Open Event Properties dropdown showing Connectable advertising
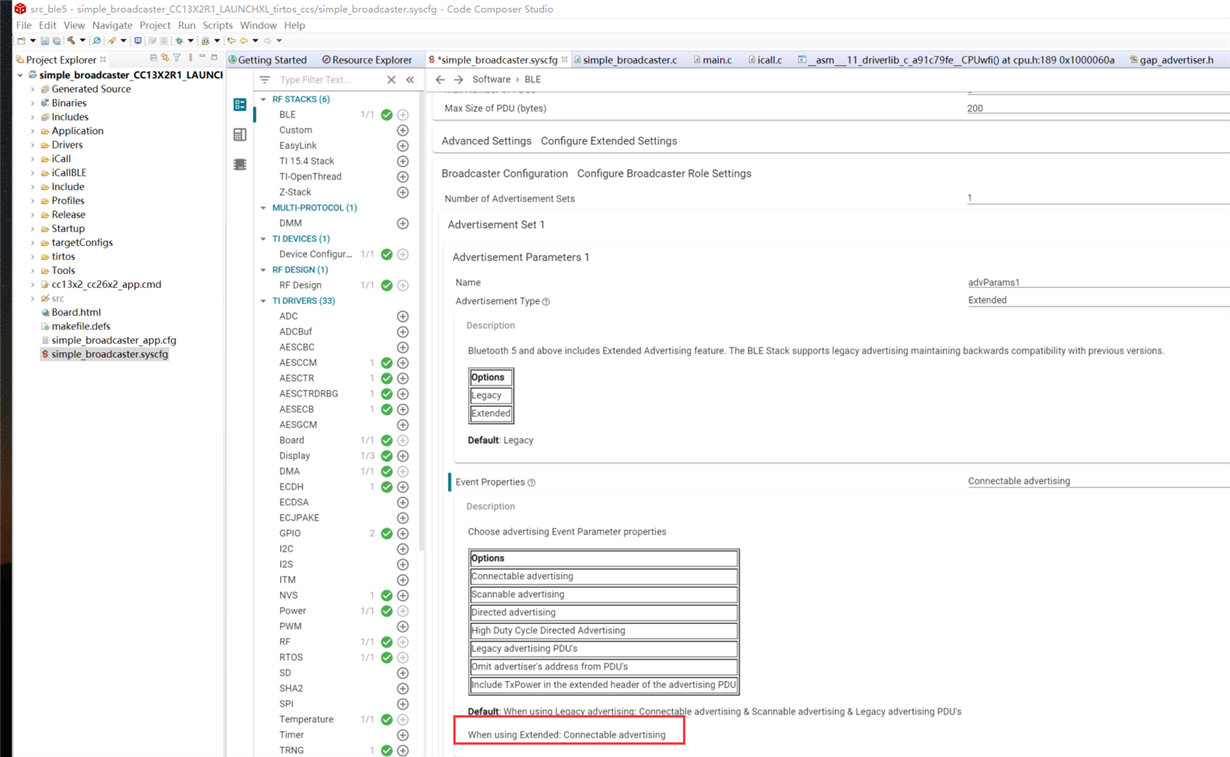Screen dimensions: 1230x757 click(x=1098, y=481)
